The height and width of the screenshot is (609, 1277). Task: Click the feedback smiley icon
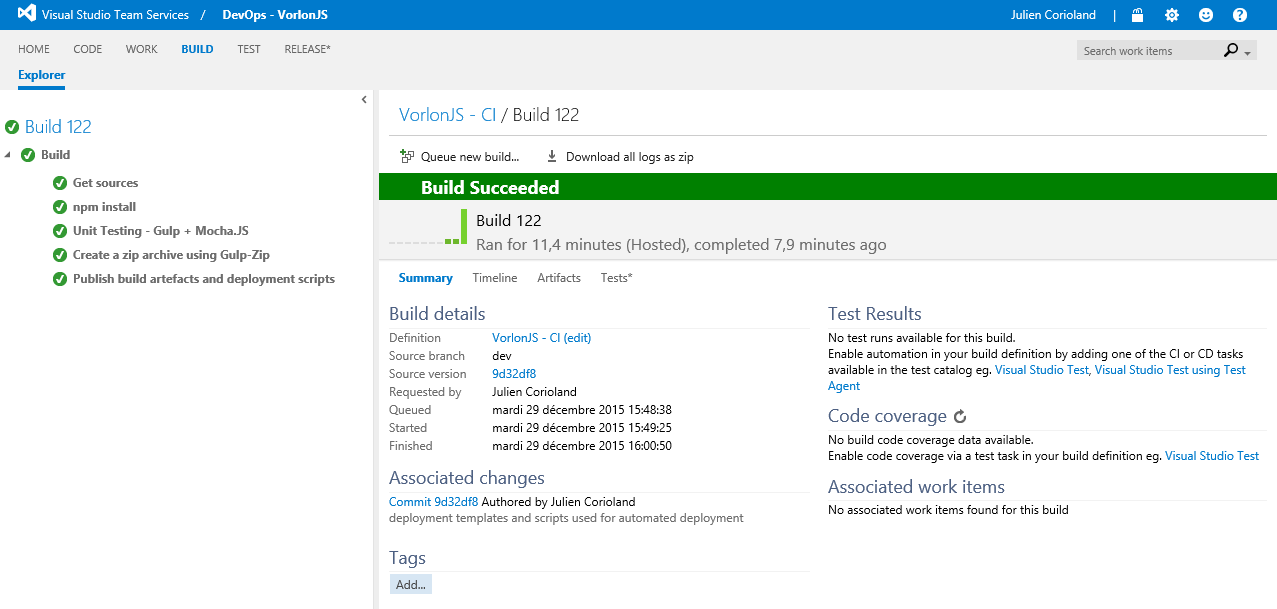[1204, 15]
